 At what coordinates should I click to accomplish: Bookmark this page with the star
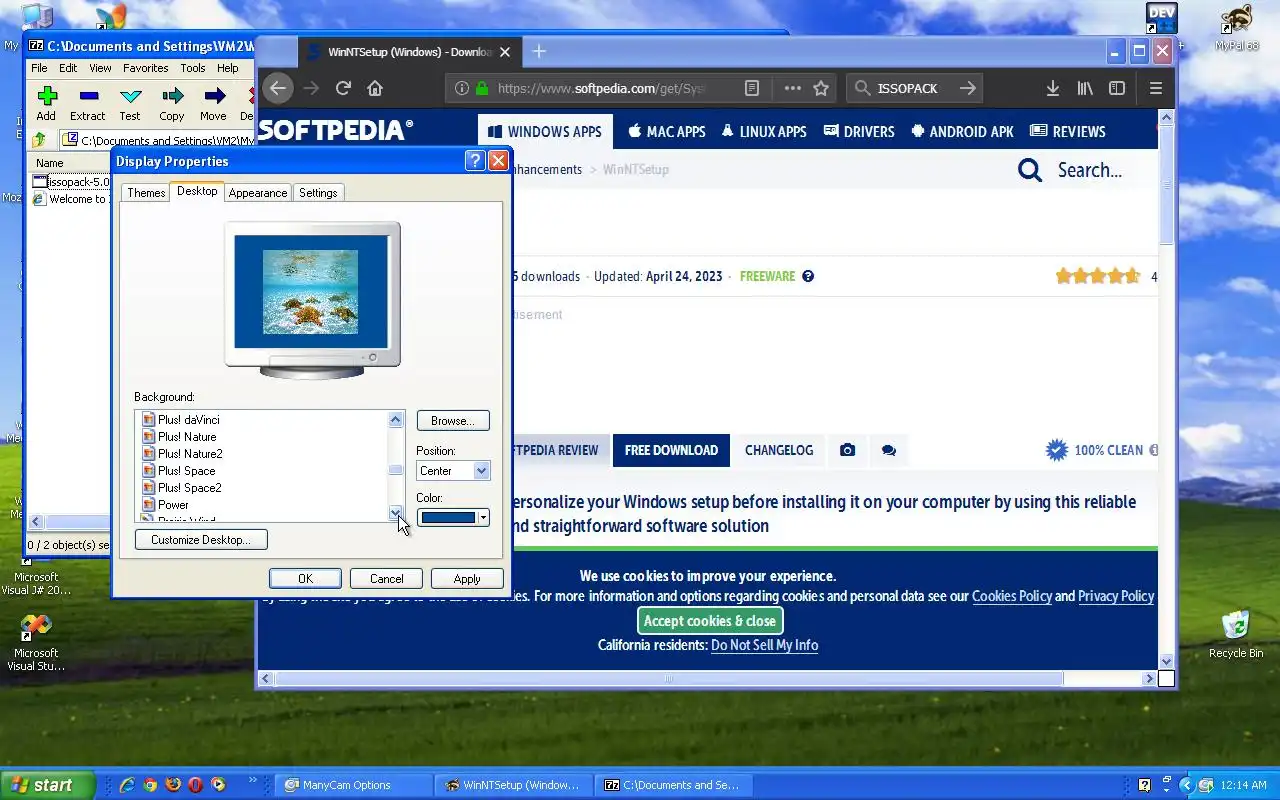click(821, 88)
